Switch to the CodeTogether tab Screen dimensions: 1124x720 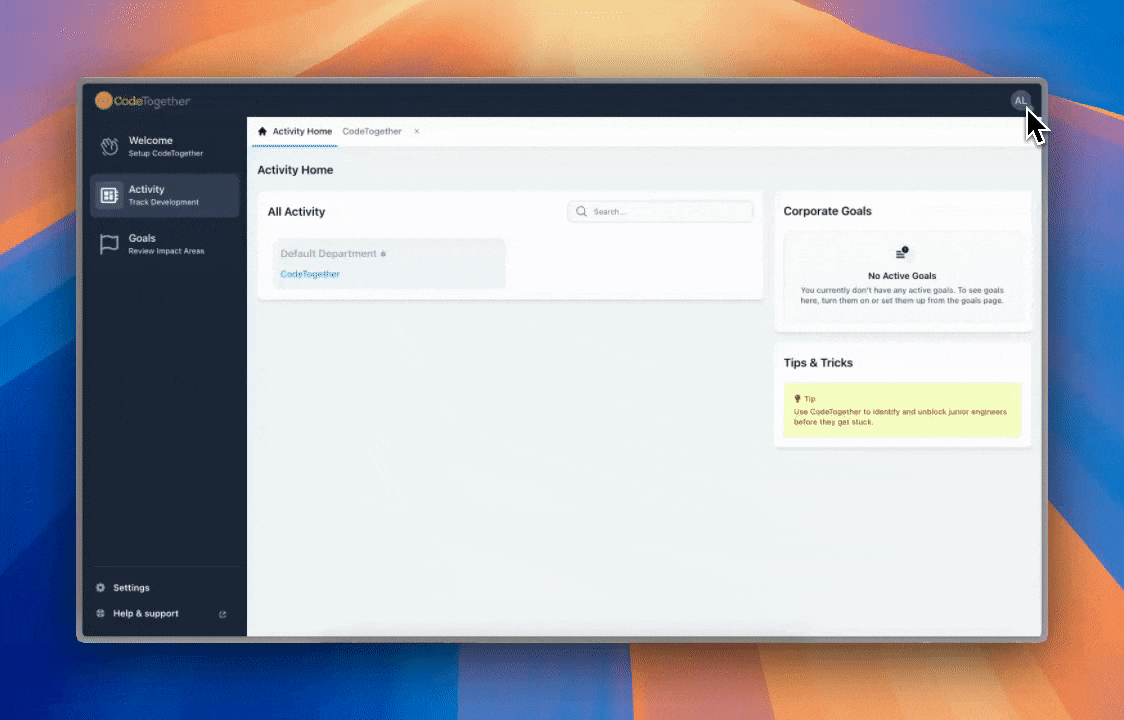click(x=372, y=131)
